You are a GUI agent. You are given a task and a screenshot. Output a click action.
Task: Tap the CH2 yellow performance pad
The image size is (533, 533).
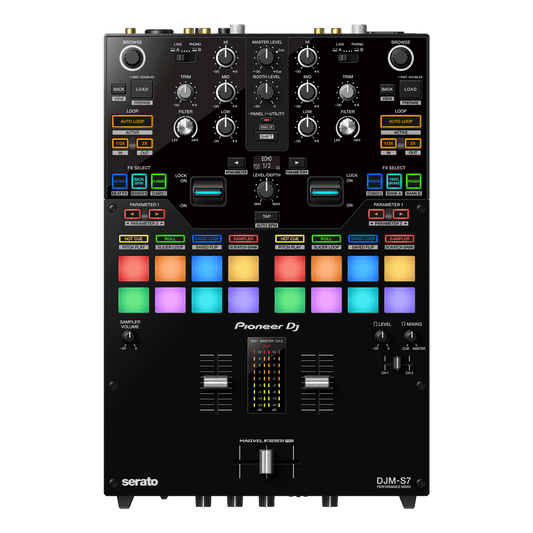click(399, 269)
